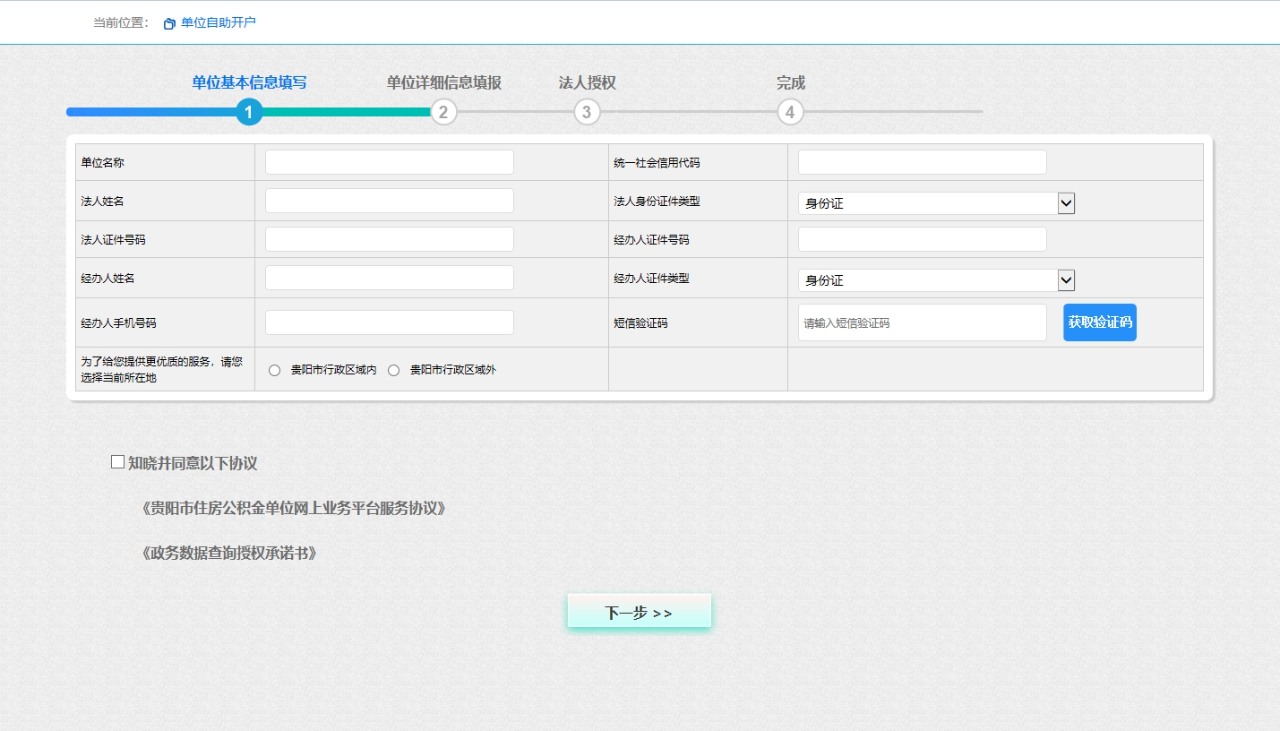Focus the 单位名称 input field
This screenshot has width=1280, height=731.
[x=389, y=162]
